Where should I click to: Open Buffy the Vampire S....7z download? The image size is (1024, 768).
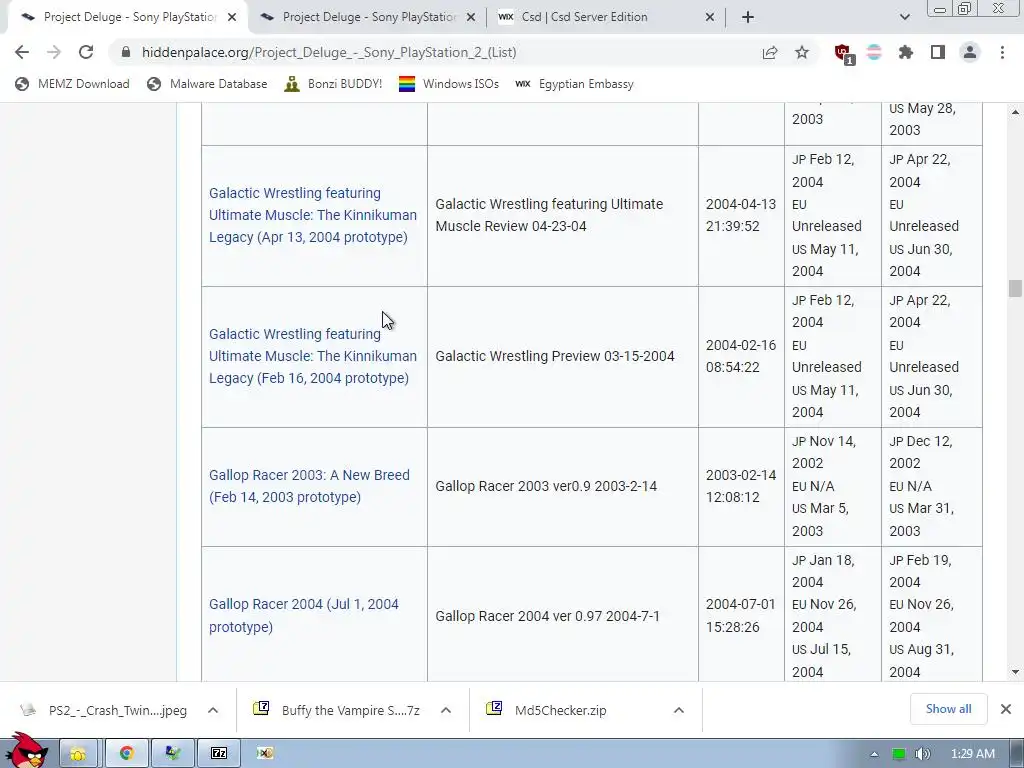[x=337, y=710]
